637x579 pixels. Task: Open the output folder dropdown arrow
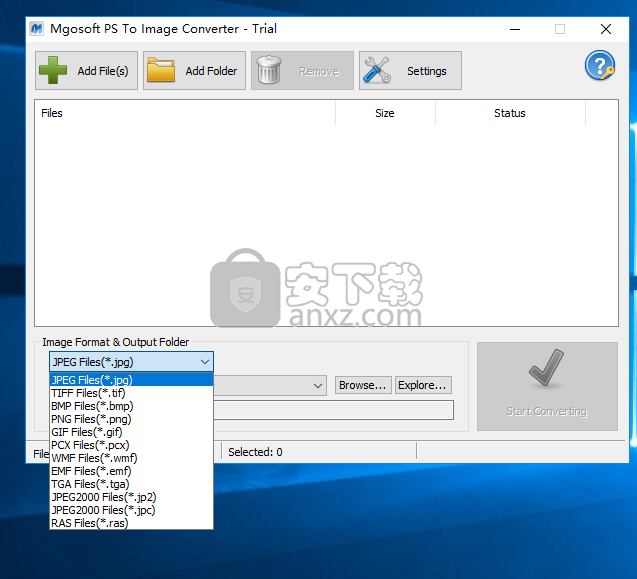click(x=318, y=385)
